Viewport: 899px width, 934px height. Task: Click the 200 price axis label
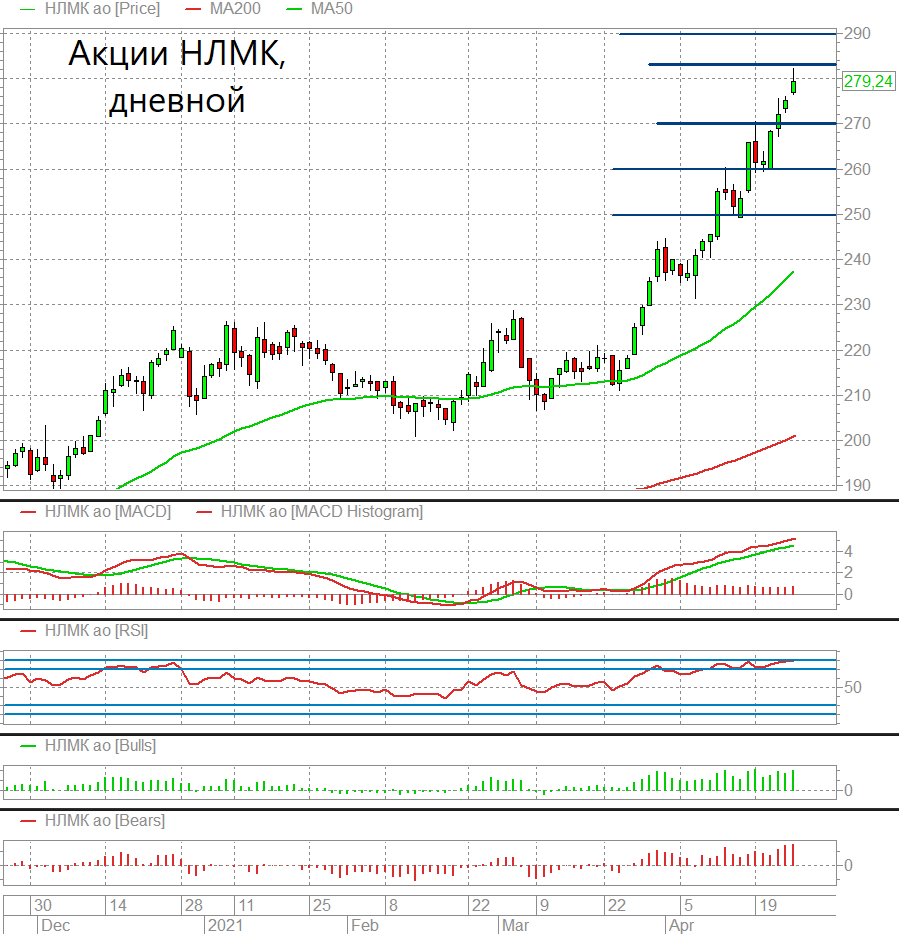(857, 440)
